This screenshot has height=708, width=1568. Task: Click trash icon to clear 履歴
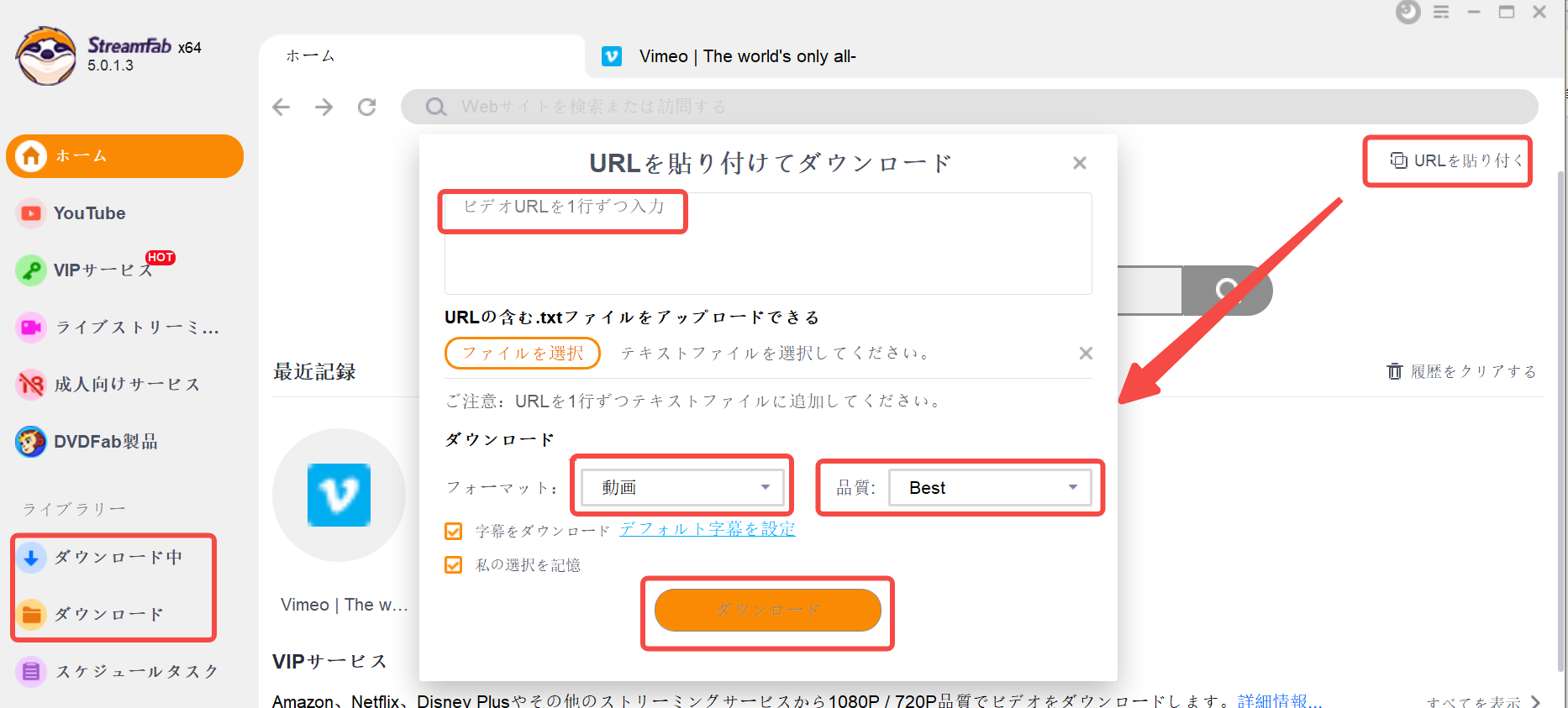[1395, 371]
